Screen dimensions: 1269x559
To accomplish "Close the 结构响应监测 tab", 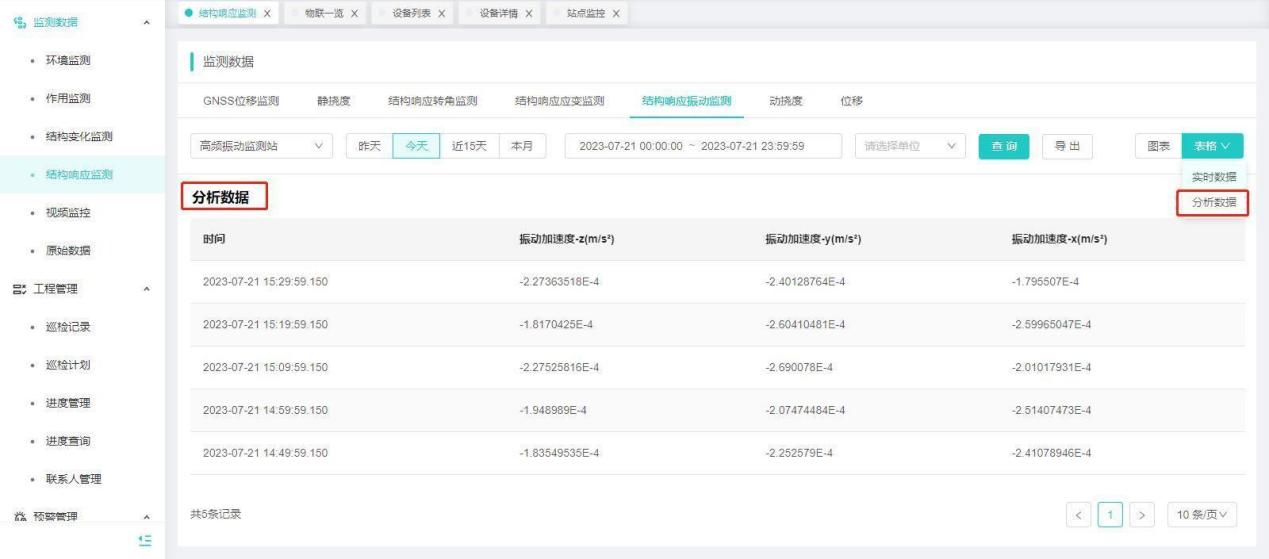I will pos(267,13).
